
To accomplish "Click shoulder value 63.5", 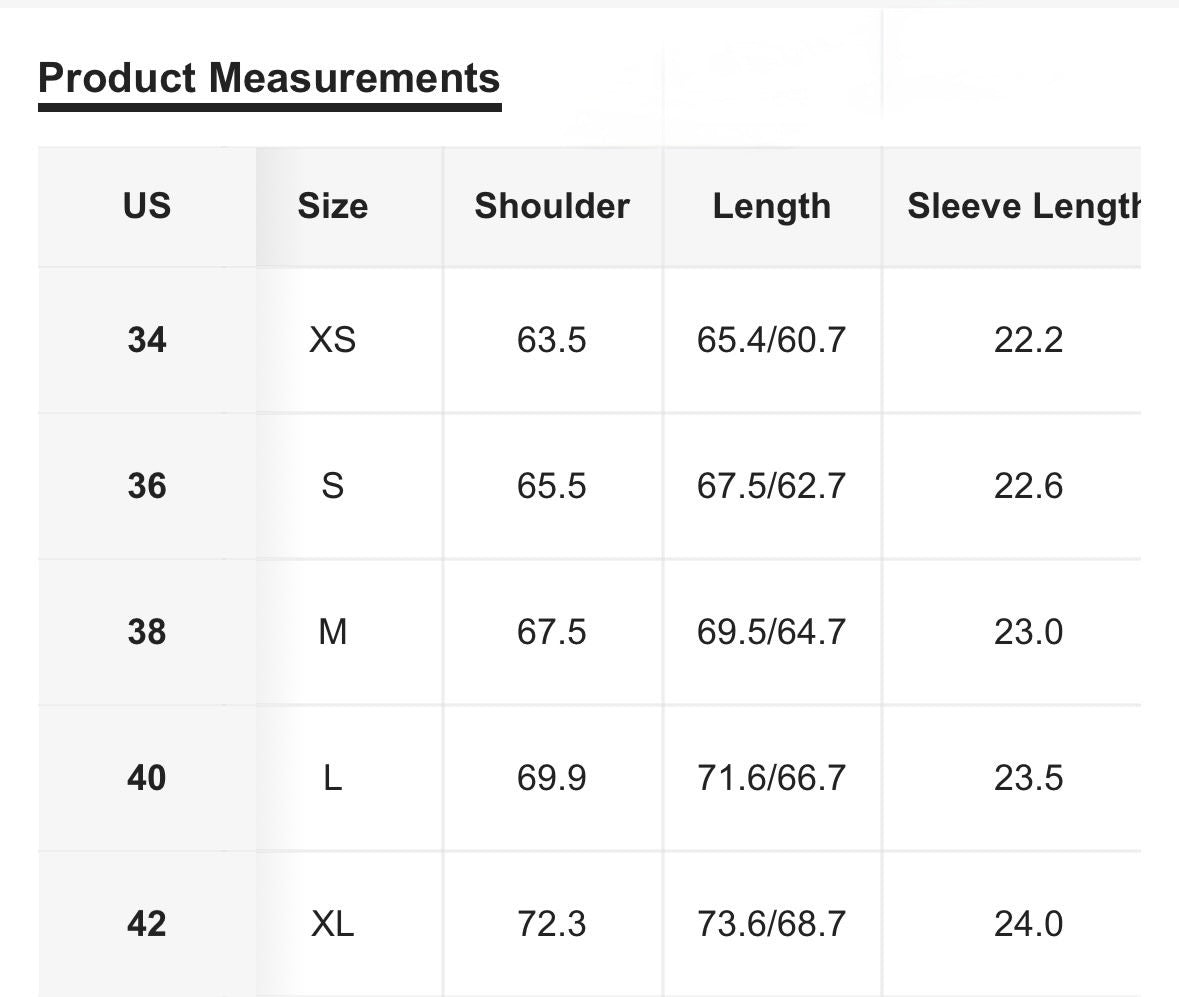I will 552,341.
